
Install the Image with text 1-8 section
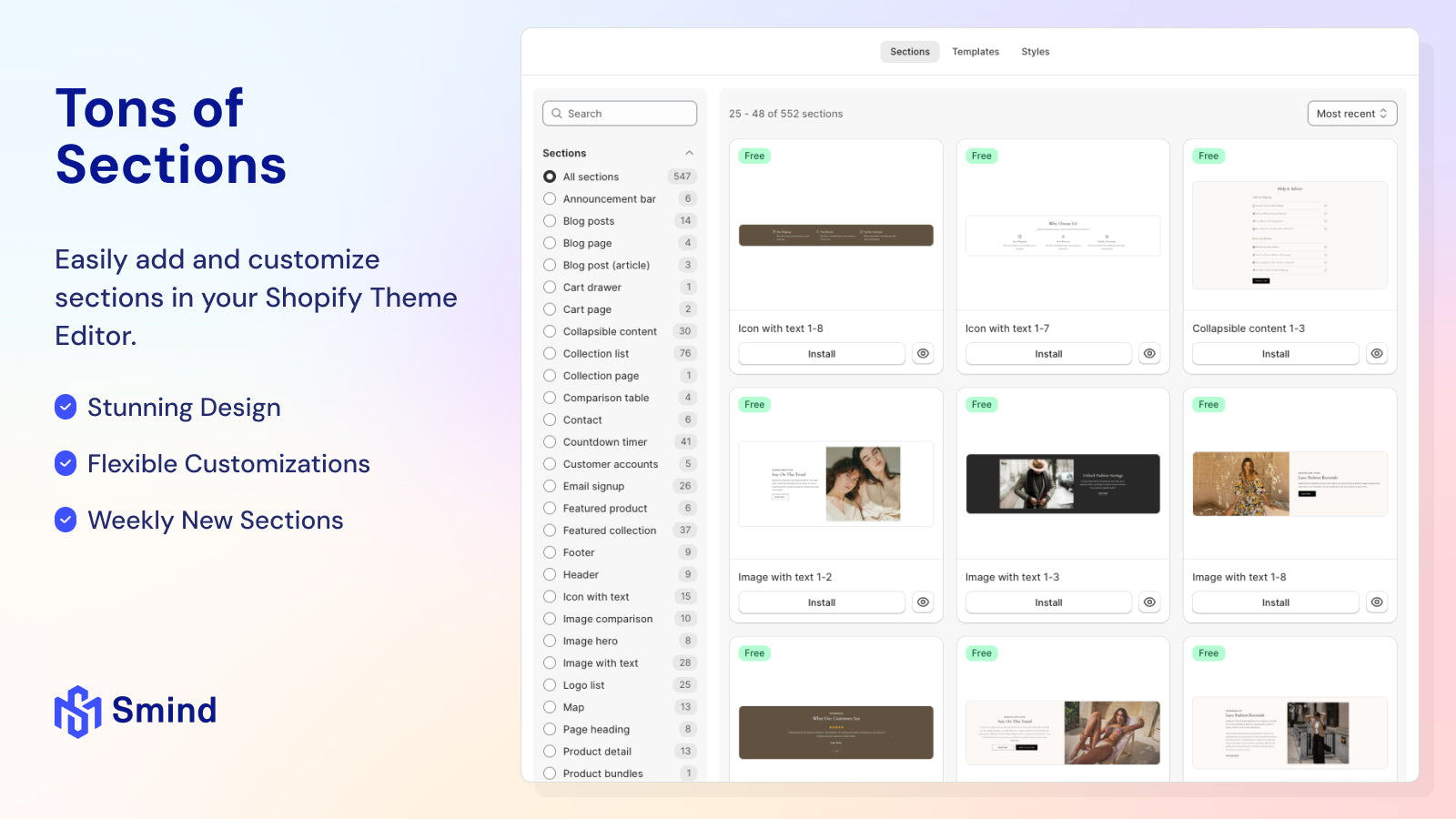pyautogui.click(x=1276, y=602)
